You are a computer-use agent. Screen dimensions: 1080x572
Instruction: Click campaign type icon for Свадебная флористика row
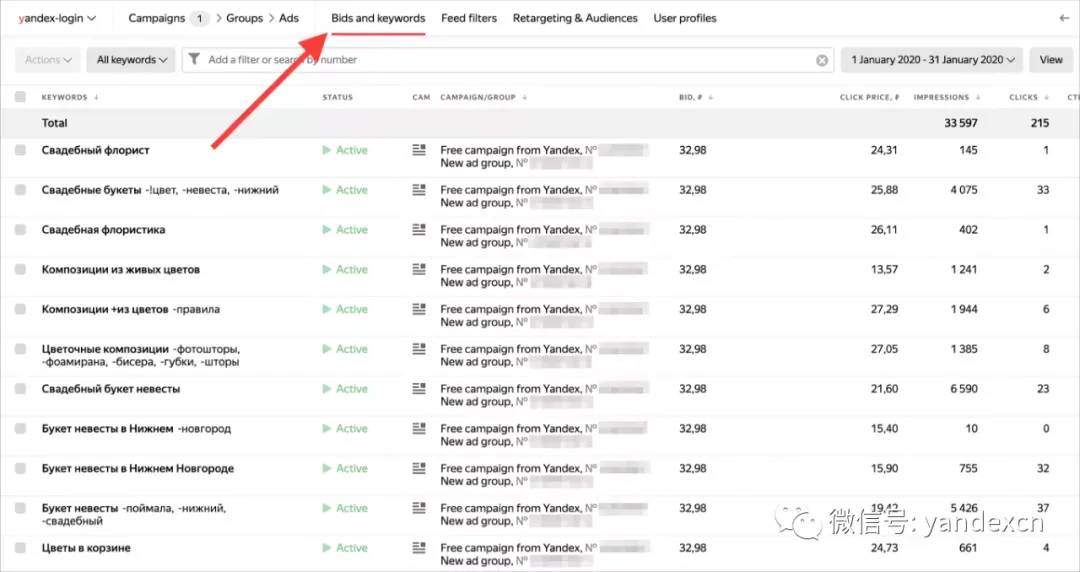tap(419, 229)
